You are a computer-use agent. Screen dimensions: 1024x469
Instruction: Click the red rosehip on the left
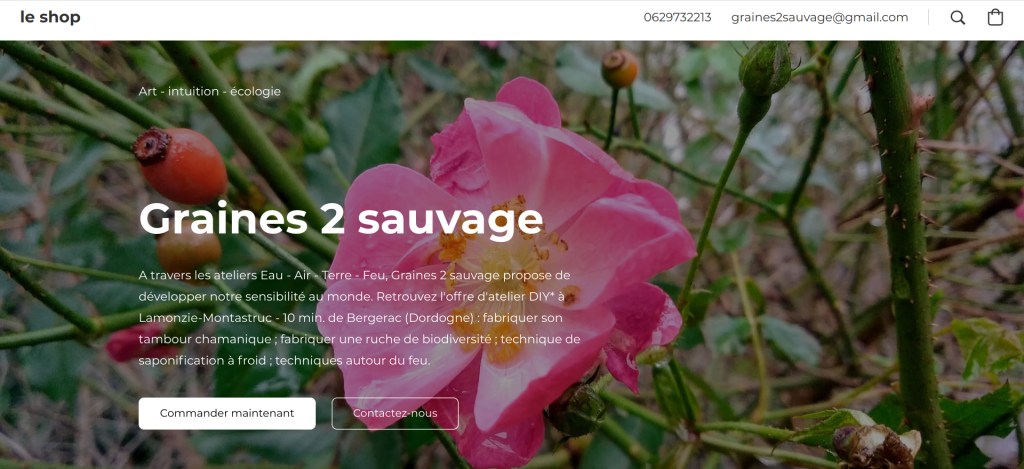coord(180,165)
